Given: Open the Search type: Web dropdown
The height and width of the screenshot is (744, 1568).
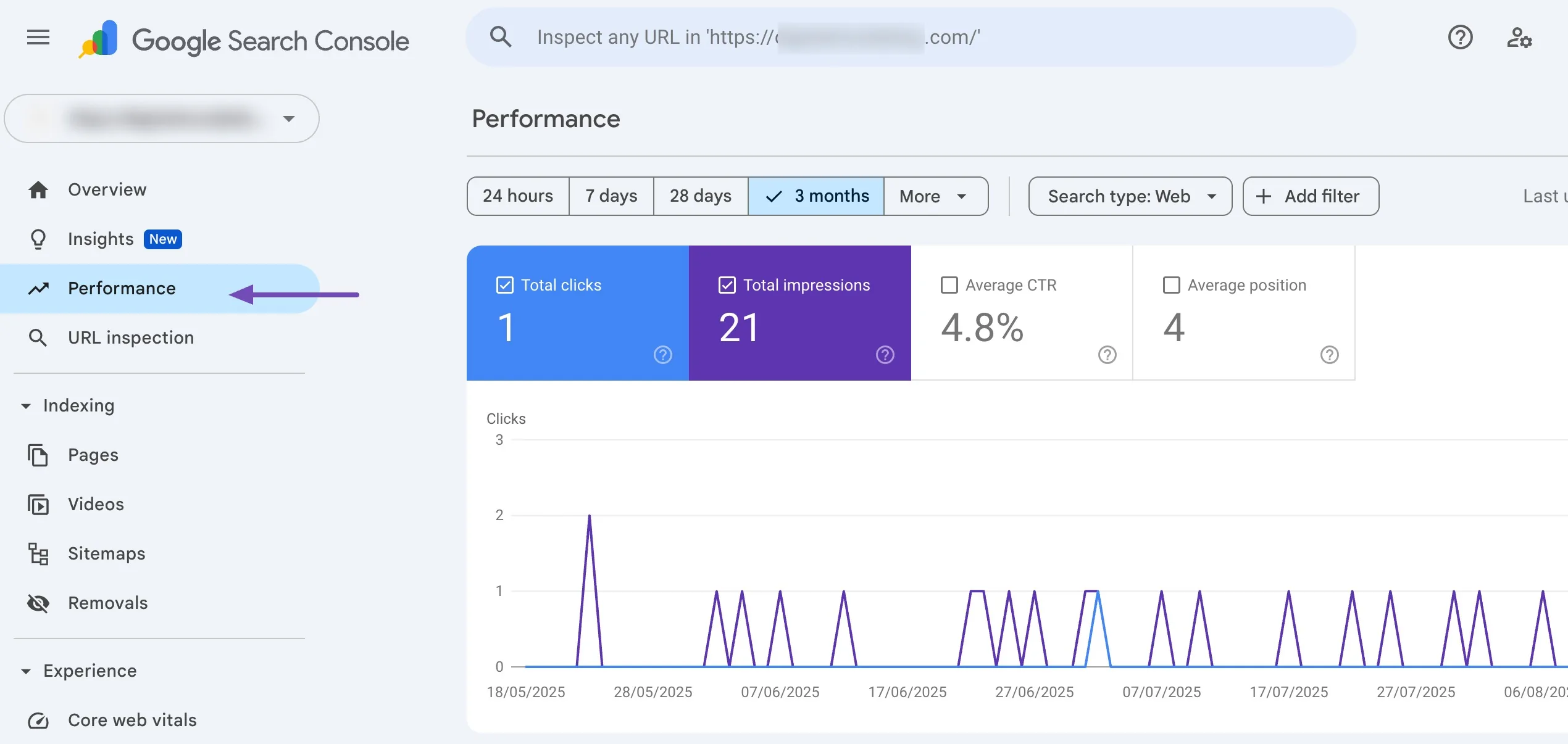Looking at the screenshot, I should 1130,196.
